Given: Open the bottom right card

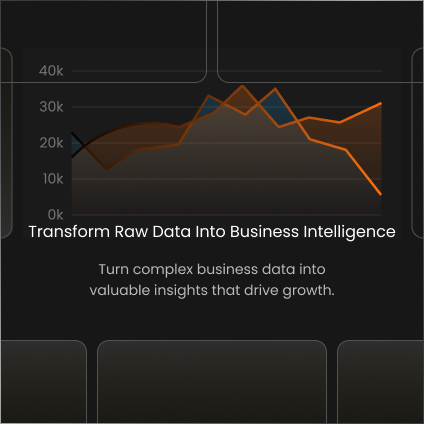Looking at the screenshot, I should (380, 381).
